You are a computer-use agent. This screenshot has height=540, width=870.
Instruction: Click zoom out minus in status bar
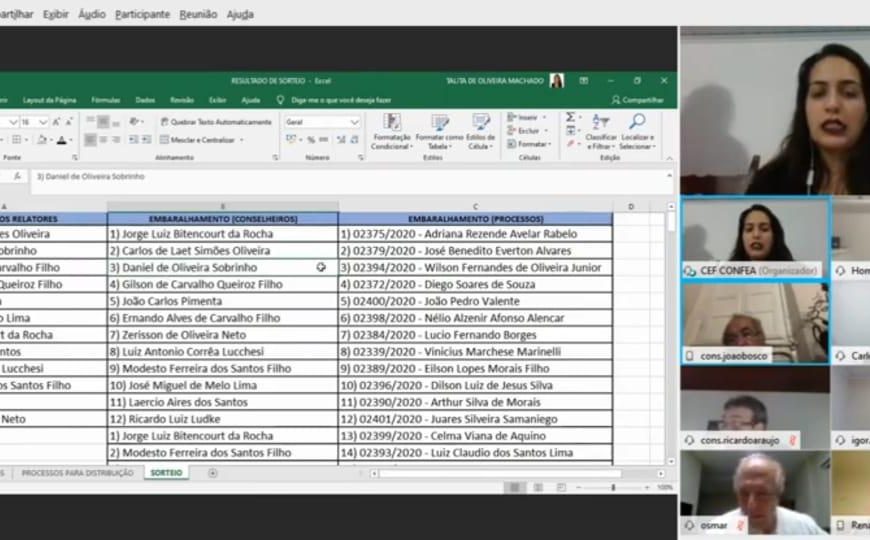tap(578, 487)
